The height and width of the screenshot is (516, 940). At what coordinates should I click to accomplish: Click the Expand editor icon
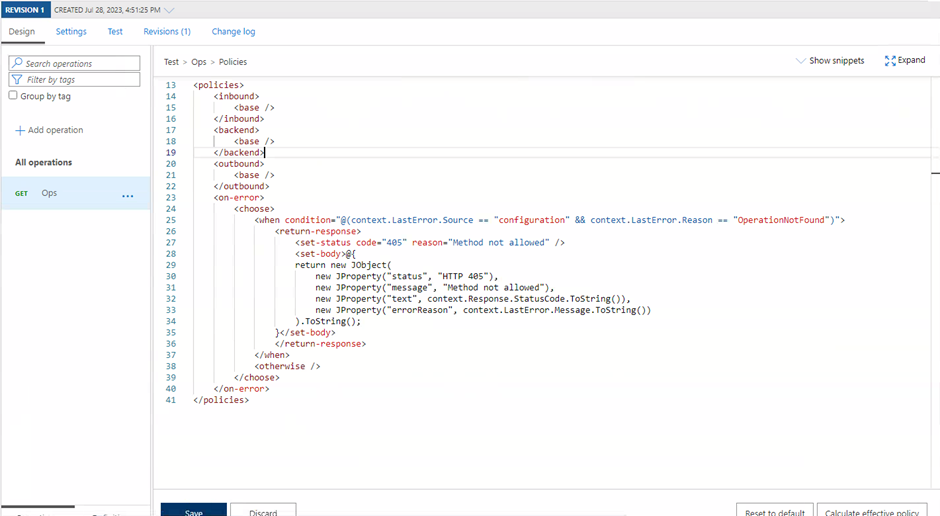pos(890,61)
